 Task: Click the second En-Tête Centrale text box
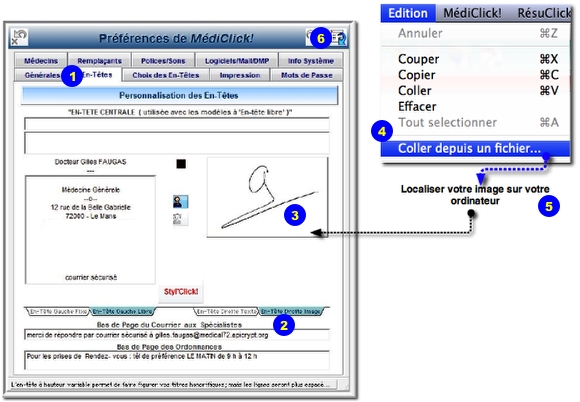[177, 143]
